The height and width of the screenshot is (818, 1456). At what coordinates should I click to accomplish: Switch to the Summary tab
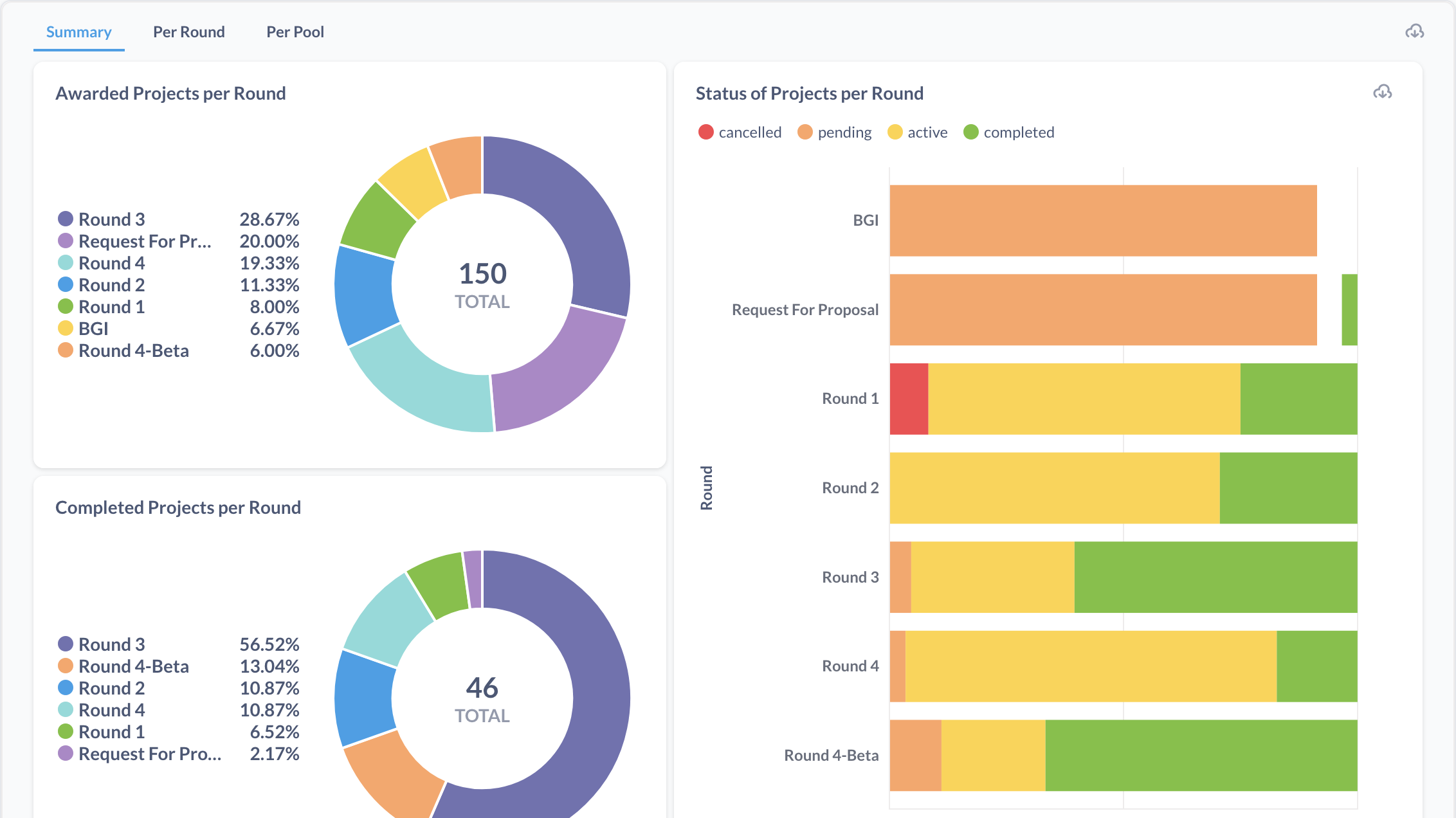(x=78, y=32)
